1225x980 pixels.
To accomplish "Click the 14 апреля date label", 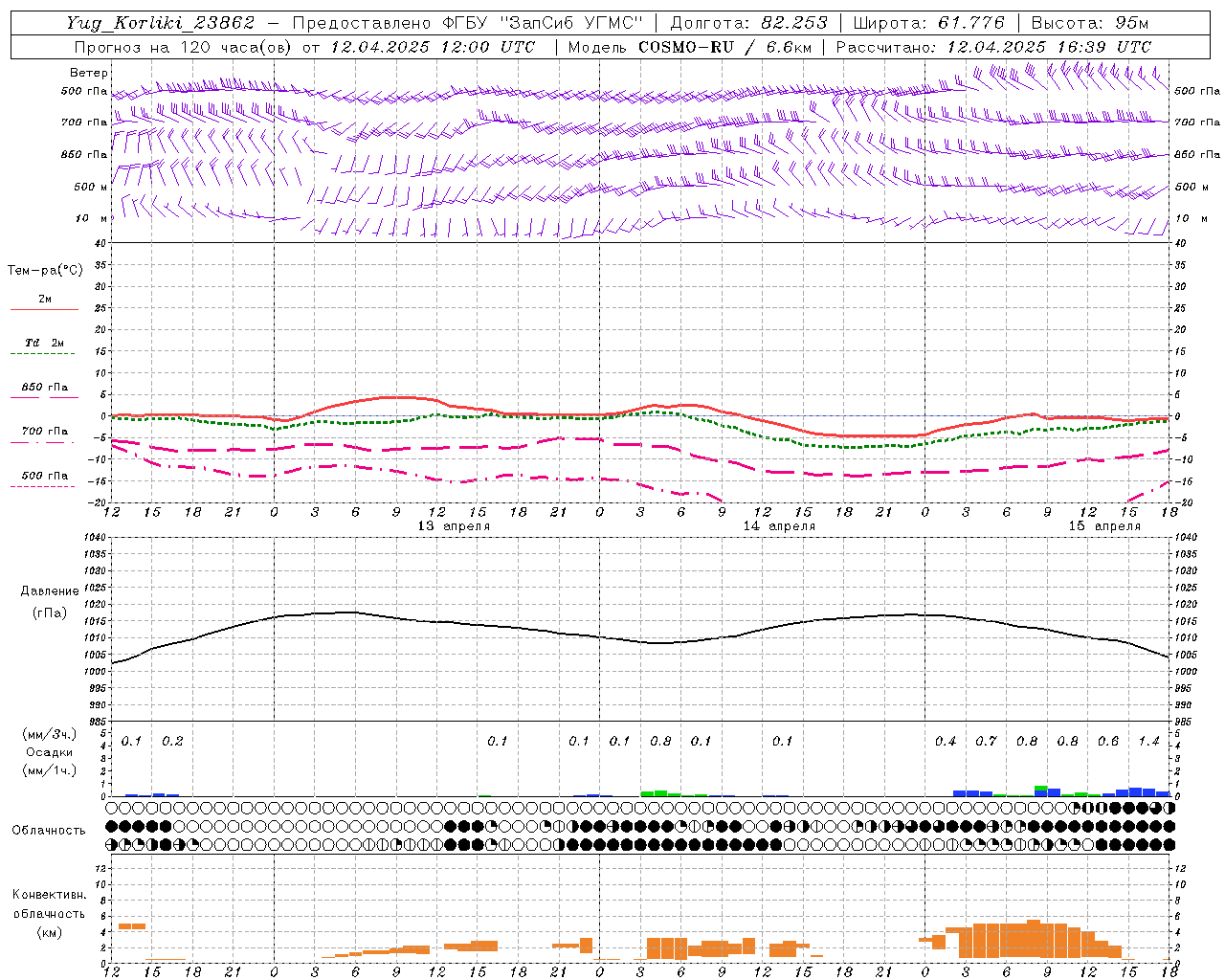I will (x=779, y=526).
